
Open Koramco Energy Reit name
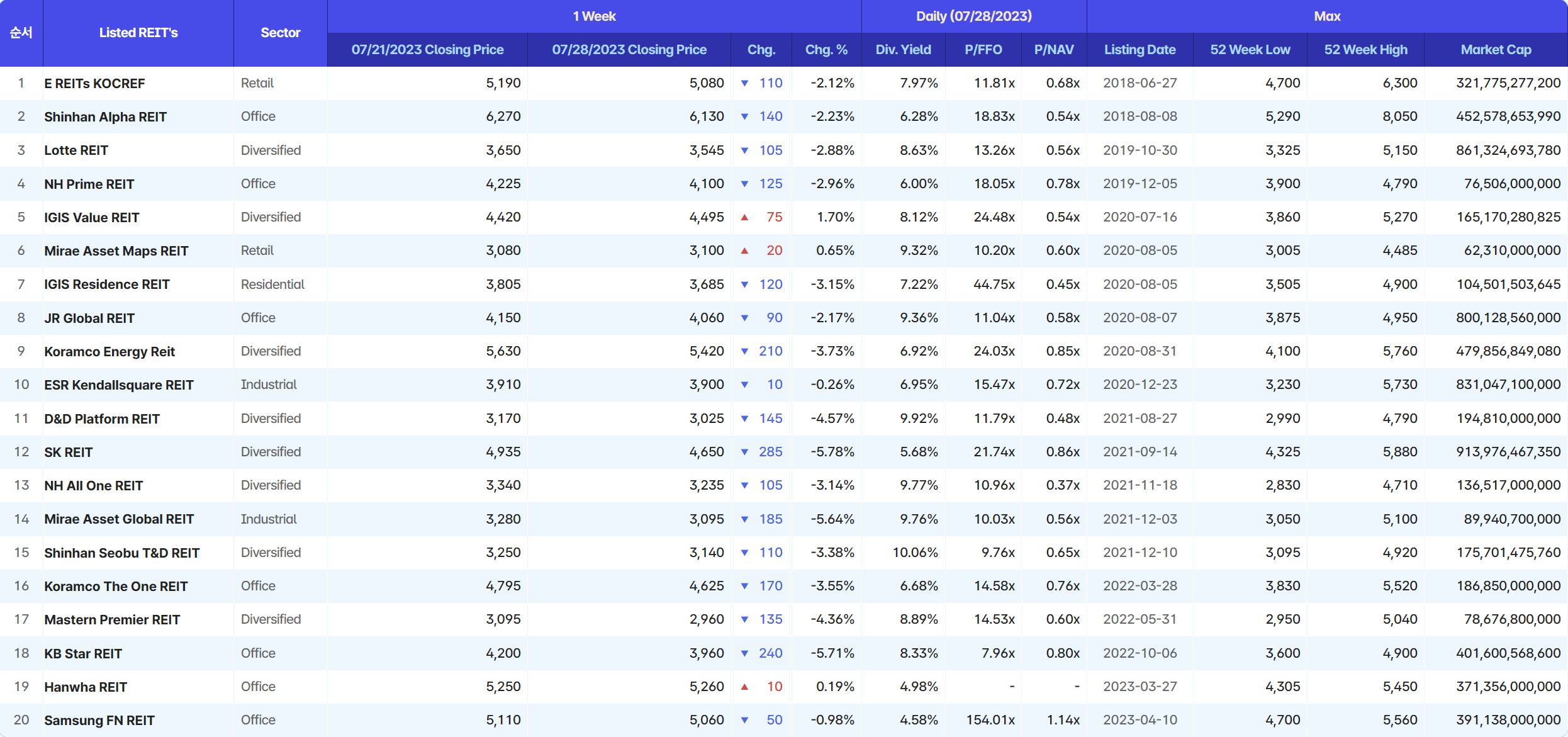pos(109,352)
